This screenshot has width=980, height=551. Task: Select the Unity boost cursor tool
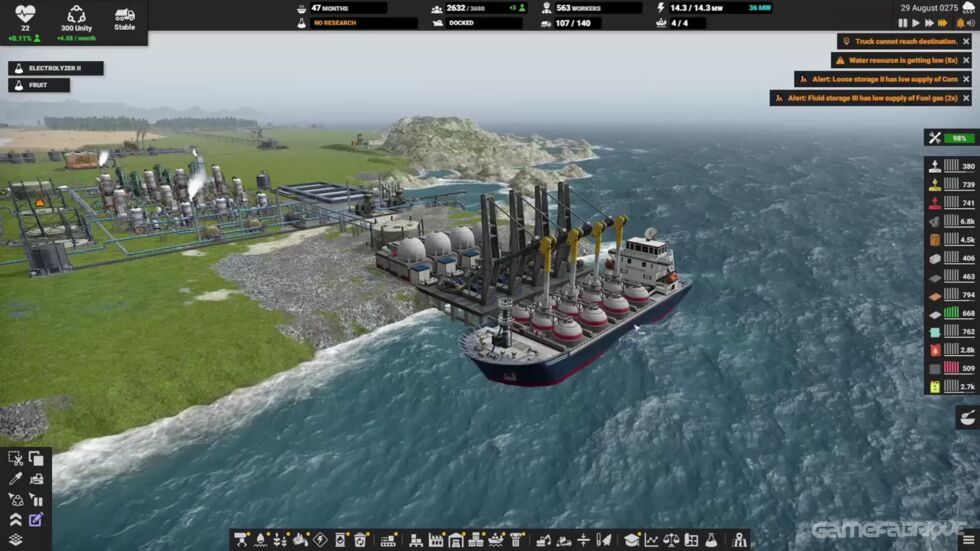16,500
